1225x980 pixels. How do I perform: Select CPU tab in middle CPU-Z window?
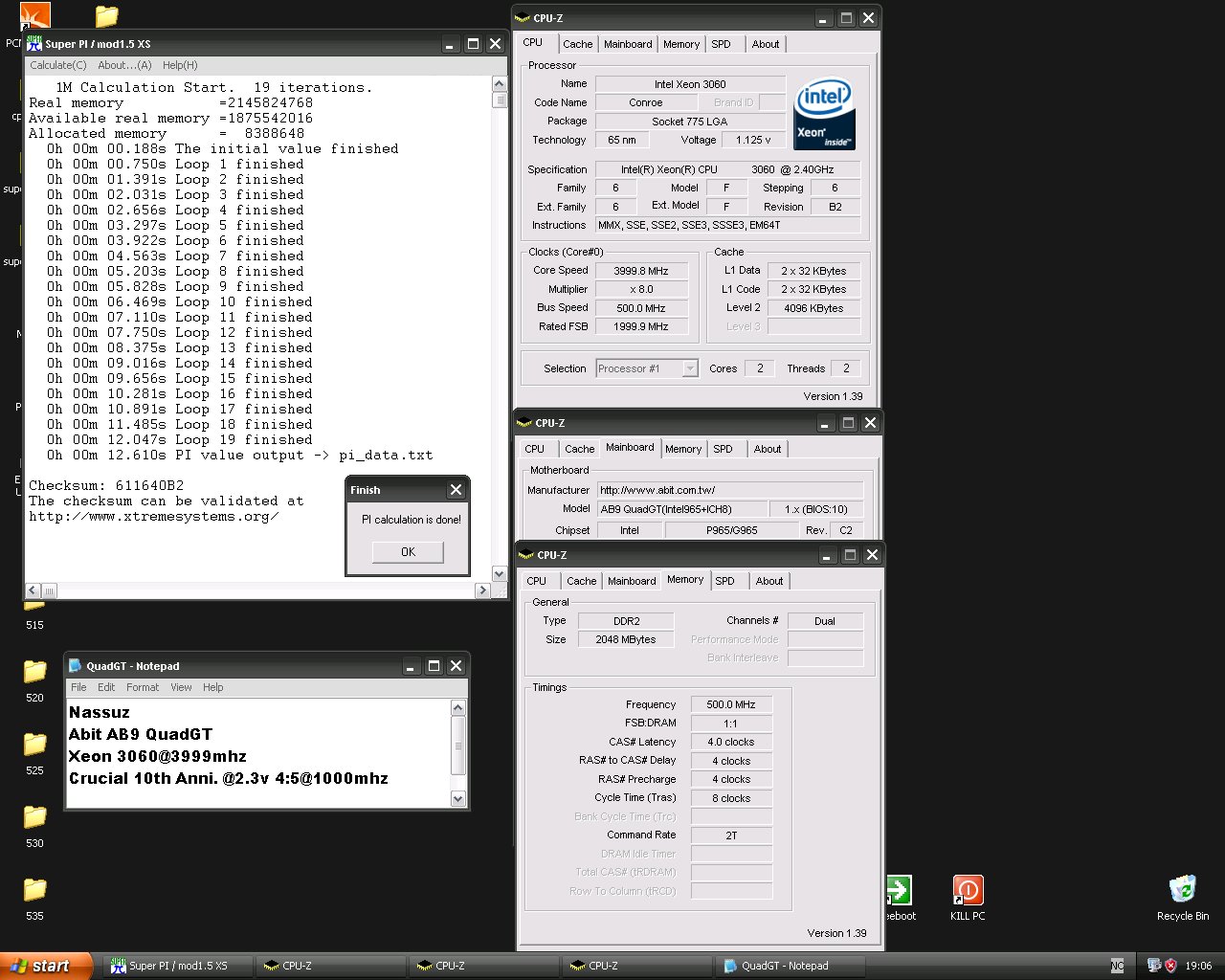[535, 449]
